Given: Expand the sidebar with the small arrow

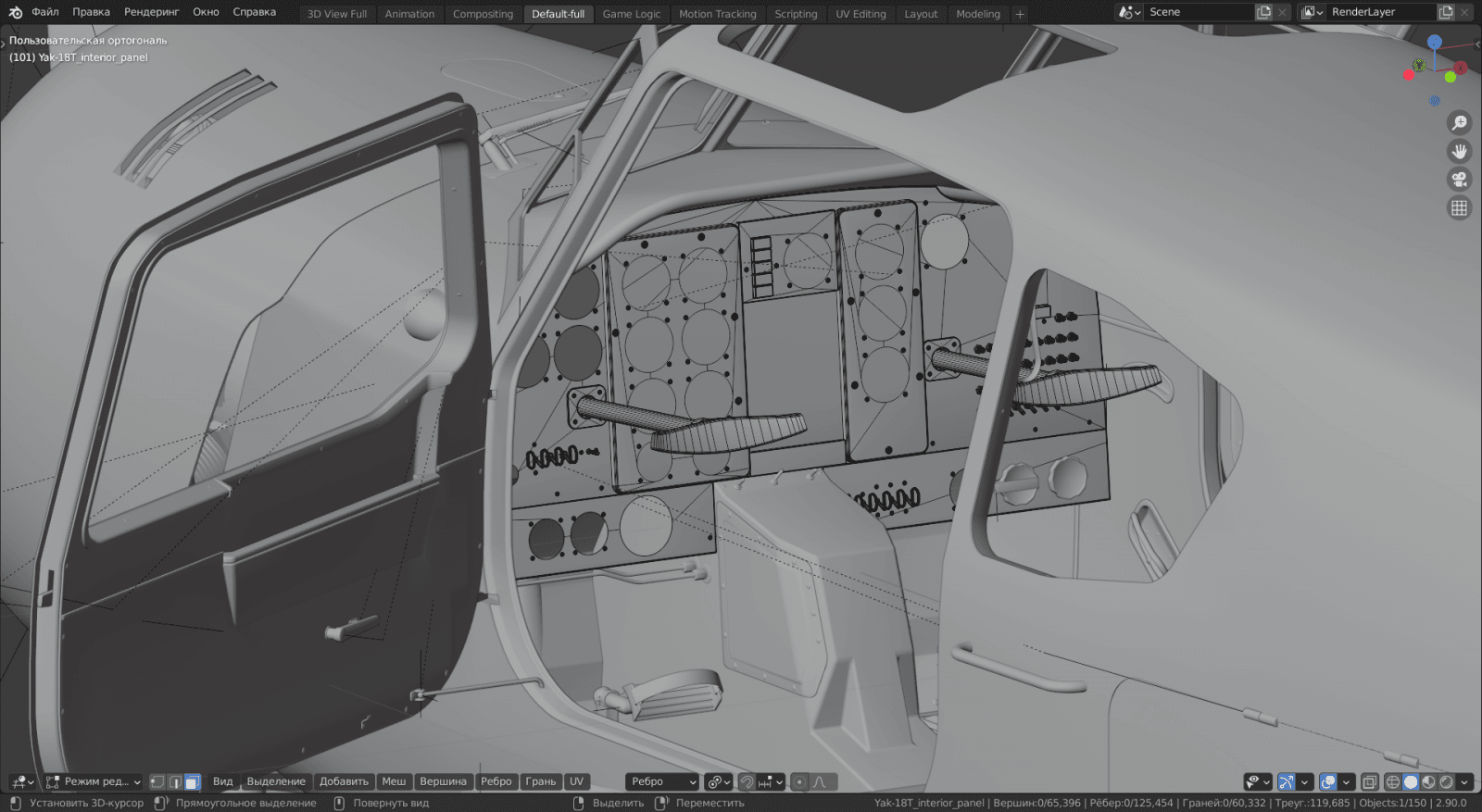Looking at the screenshot, I should (1476, 44).
